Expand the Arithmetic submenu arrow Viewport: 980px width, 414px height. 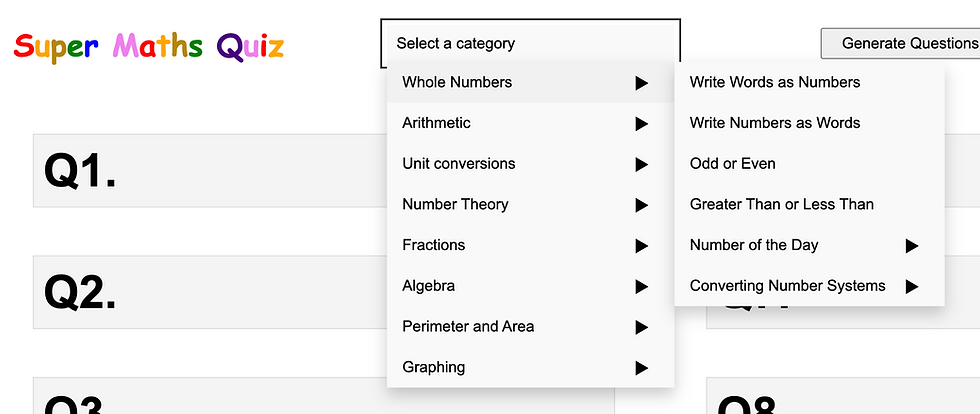click(641, 124)
